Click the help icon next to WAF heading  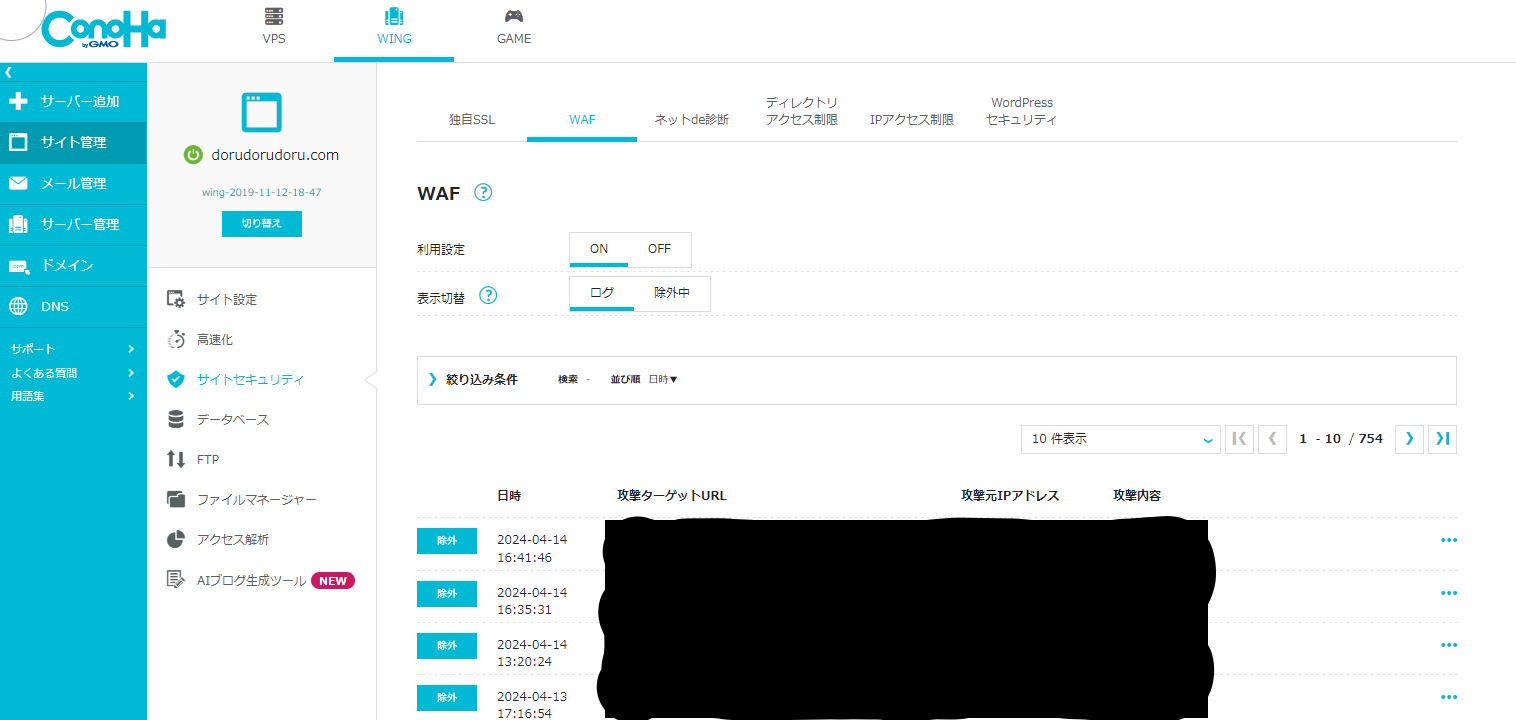coord(483,193)
